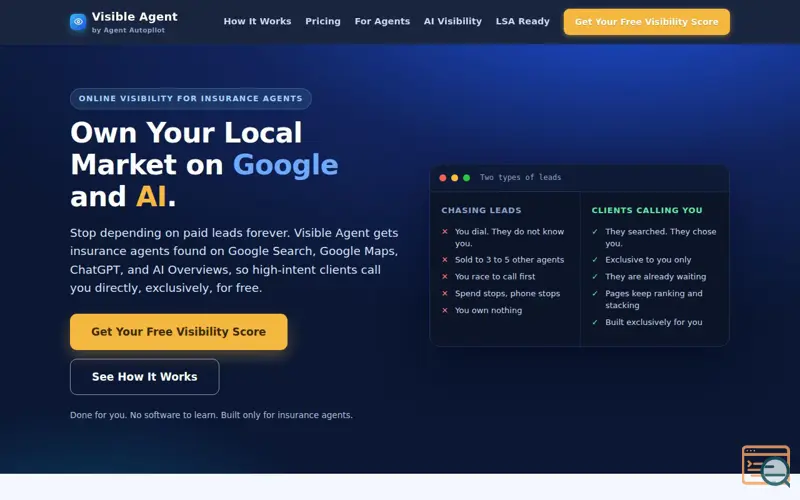Click the text 'Pages keep ranking and stacking'

pyautogui.click(x=654, y=299)
